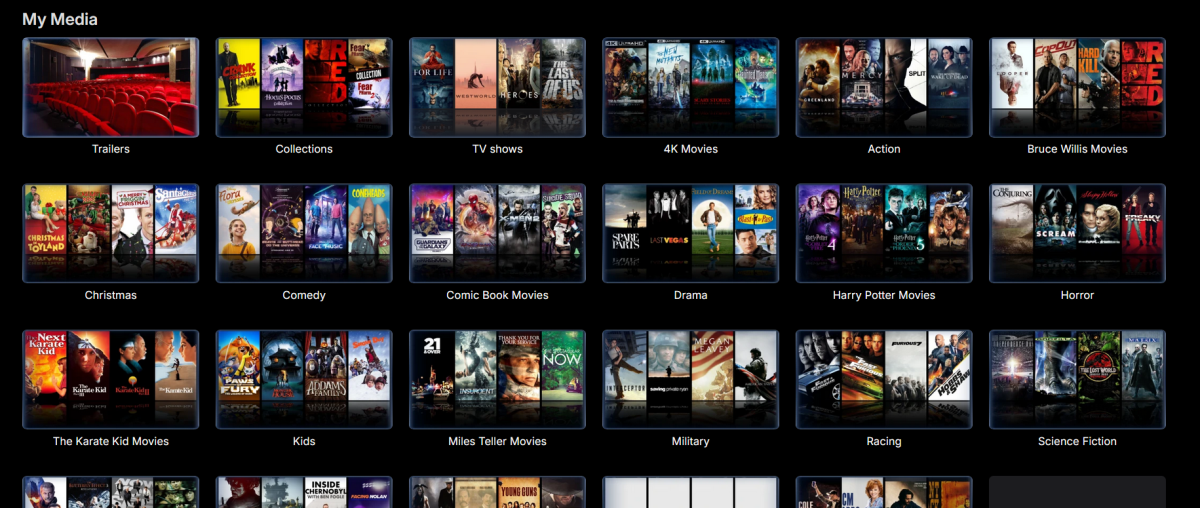Open the Horror library thumbnail

coord(1077,233)
